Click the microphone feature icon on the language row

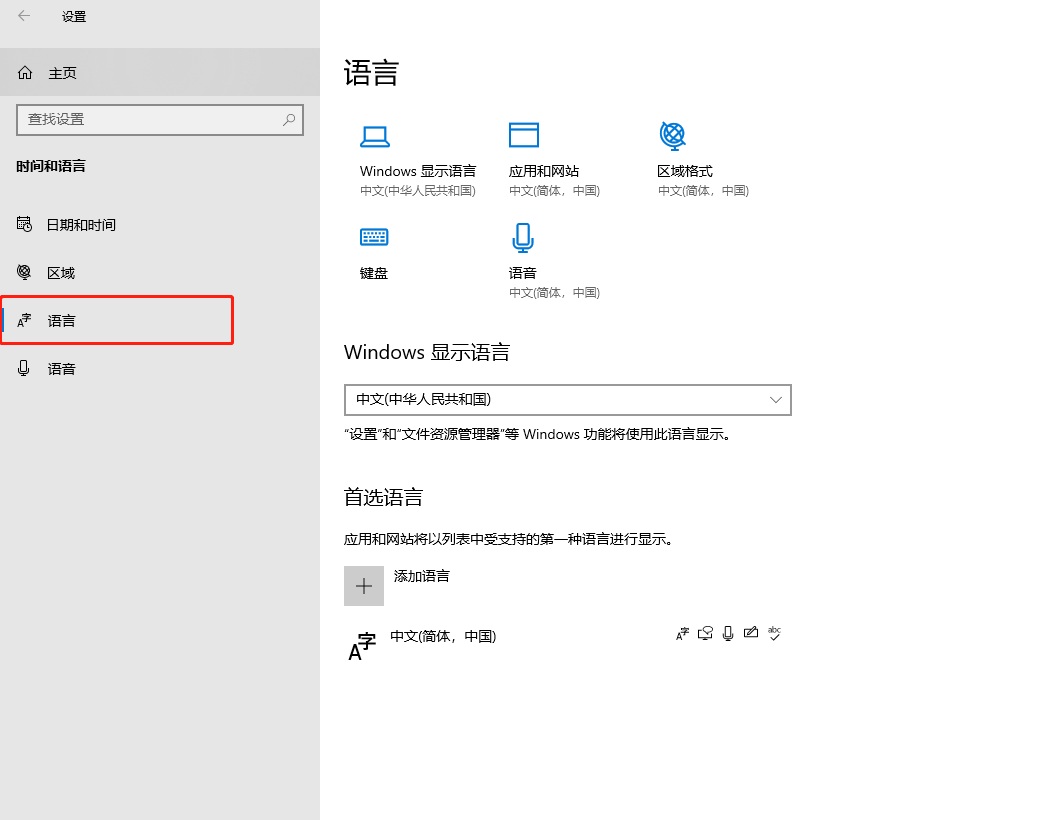[x=728, y=633]
